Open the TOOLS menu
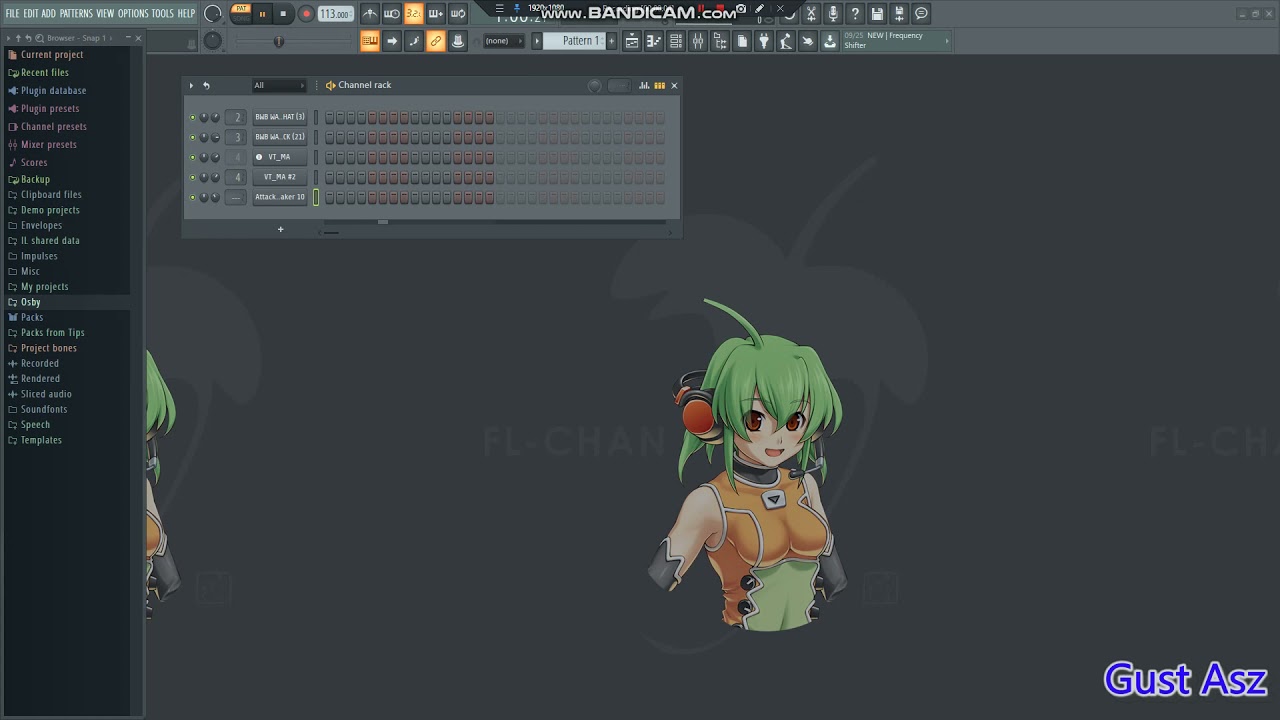 pos(162,14)
